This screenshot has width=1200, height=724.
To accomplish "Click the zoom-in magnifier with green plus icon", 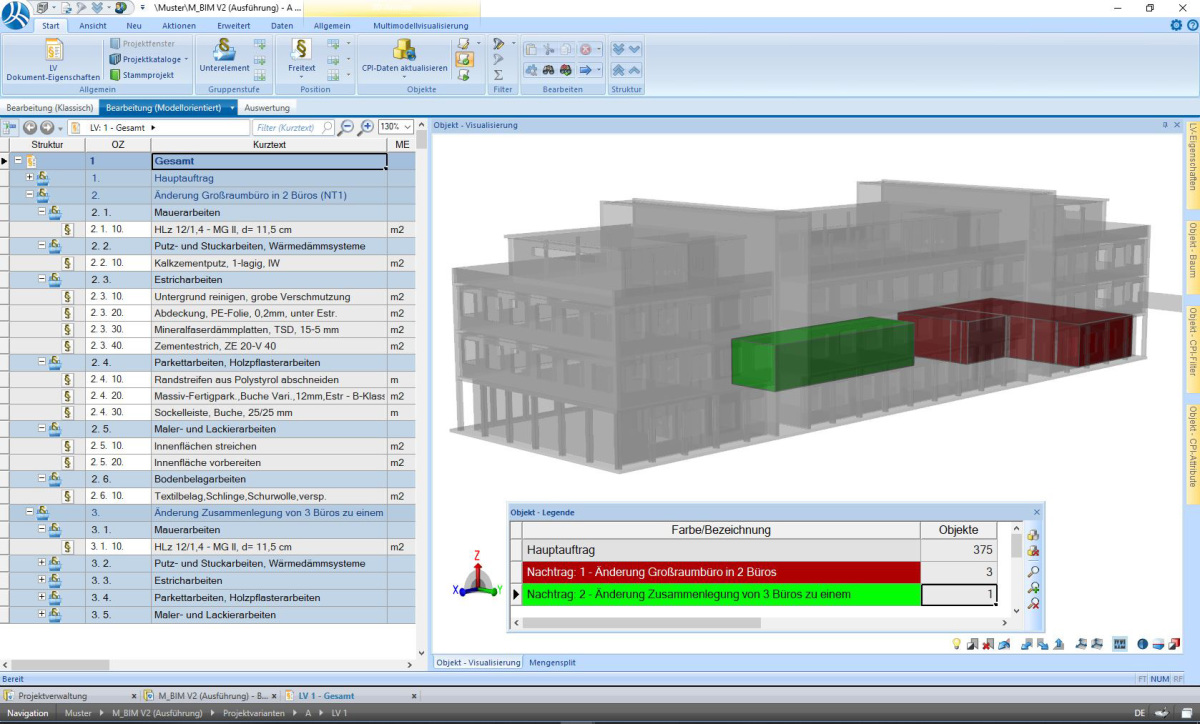I will [x=1035, y=588].
